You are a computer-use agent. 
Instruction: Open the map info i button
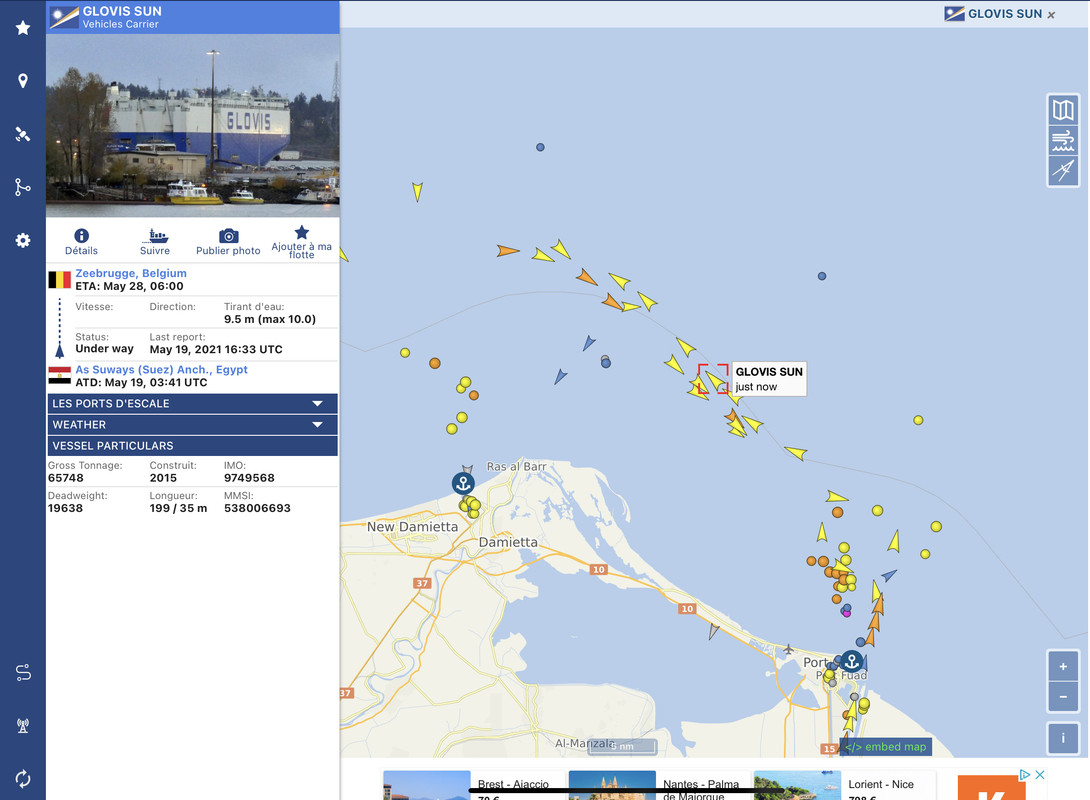[x=1063, y=738]
